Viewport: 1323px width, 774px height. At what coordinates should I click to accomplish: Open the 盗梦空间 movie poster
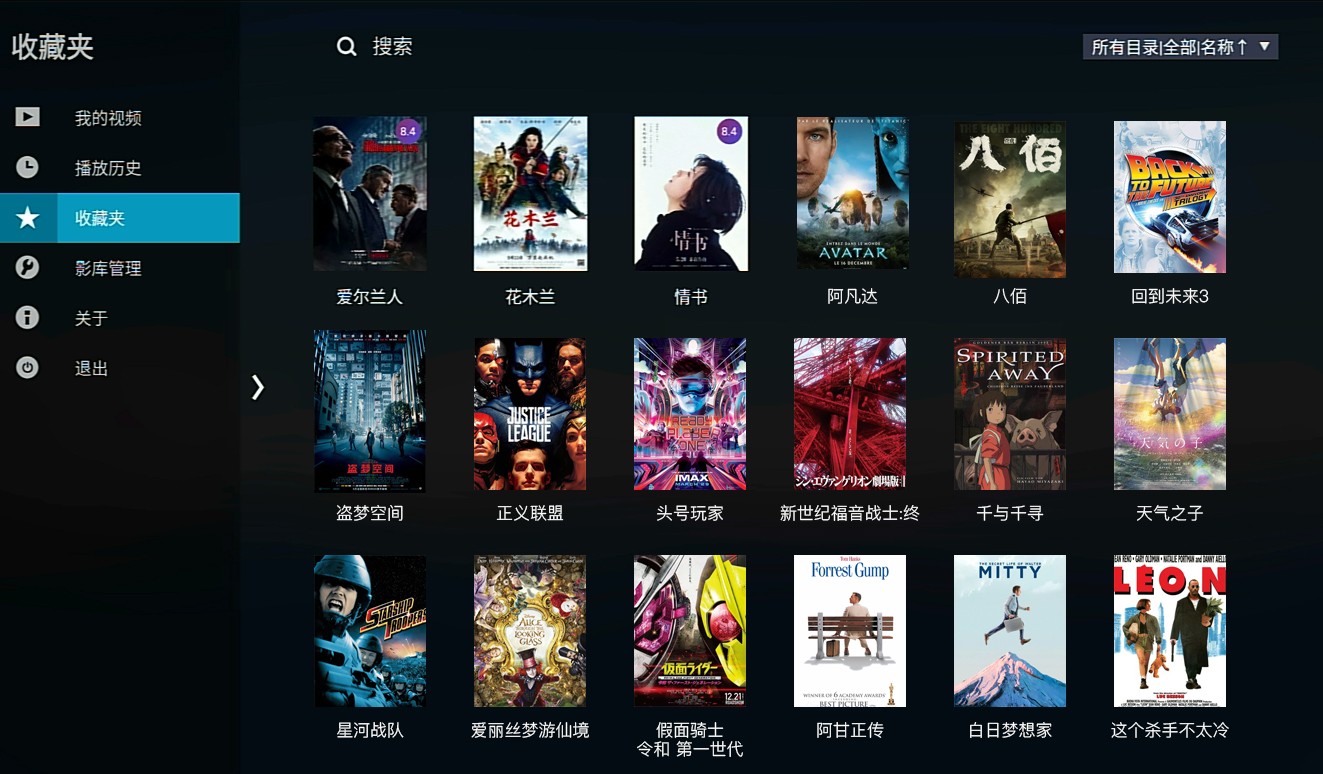pyautogui.click(x=370, y=411)
